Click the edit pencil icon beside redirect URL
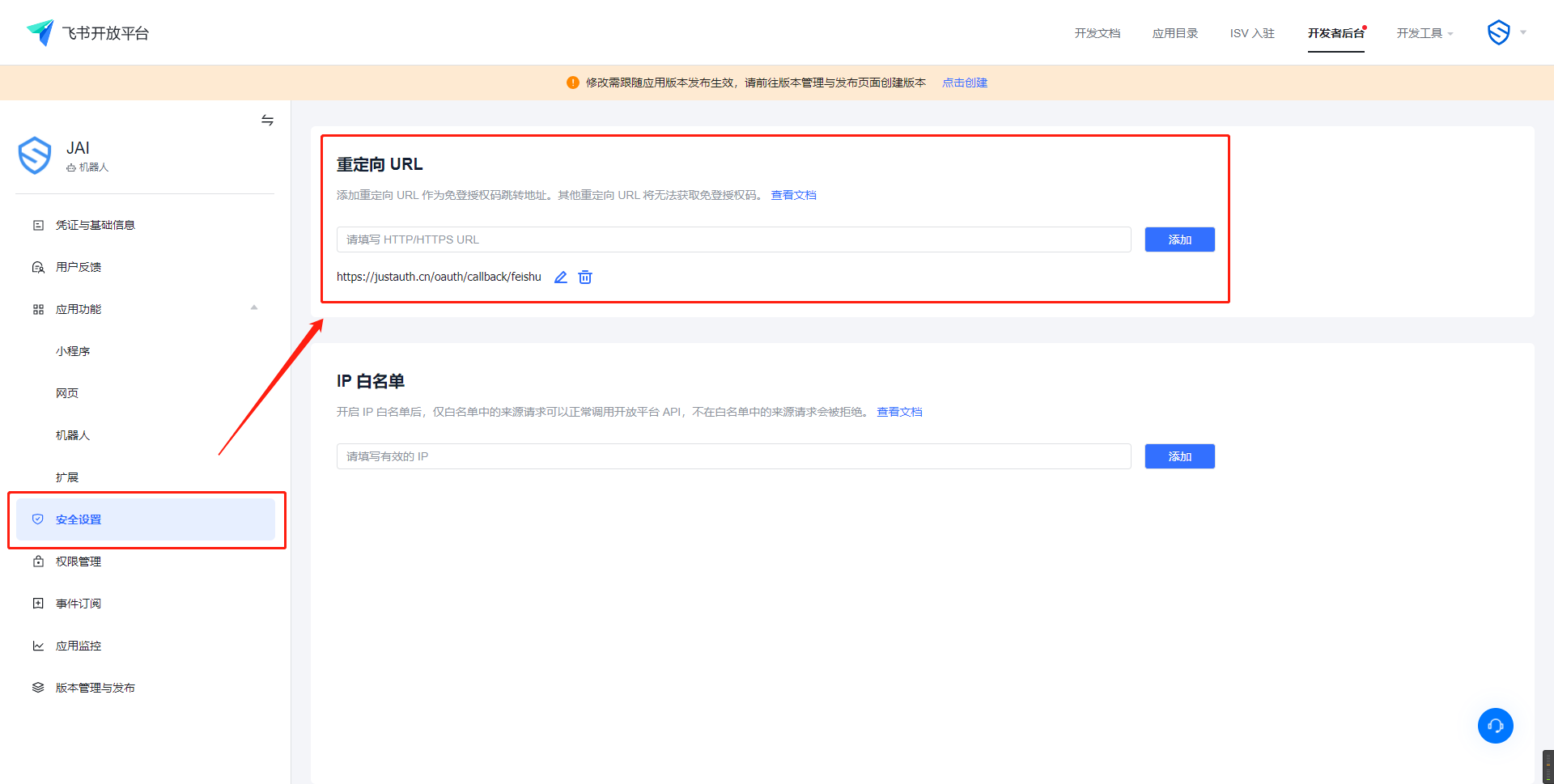1554x784 pixels. pos(560,278)
